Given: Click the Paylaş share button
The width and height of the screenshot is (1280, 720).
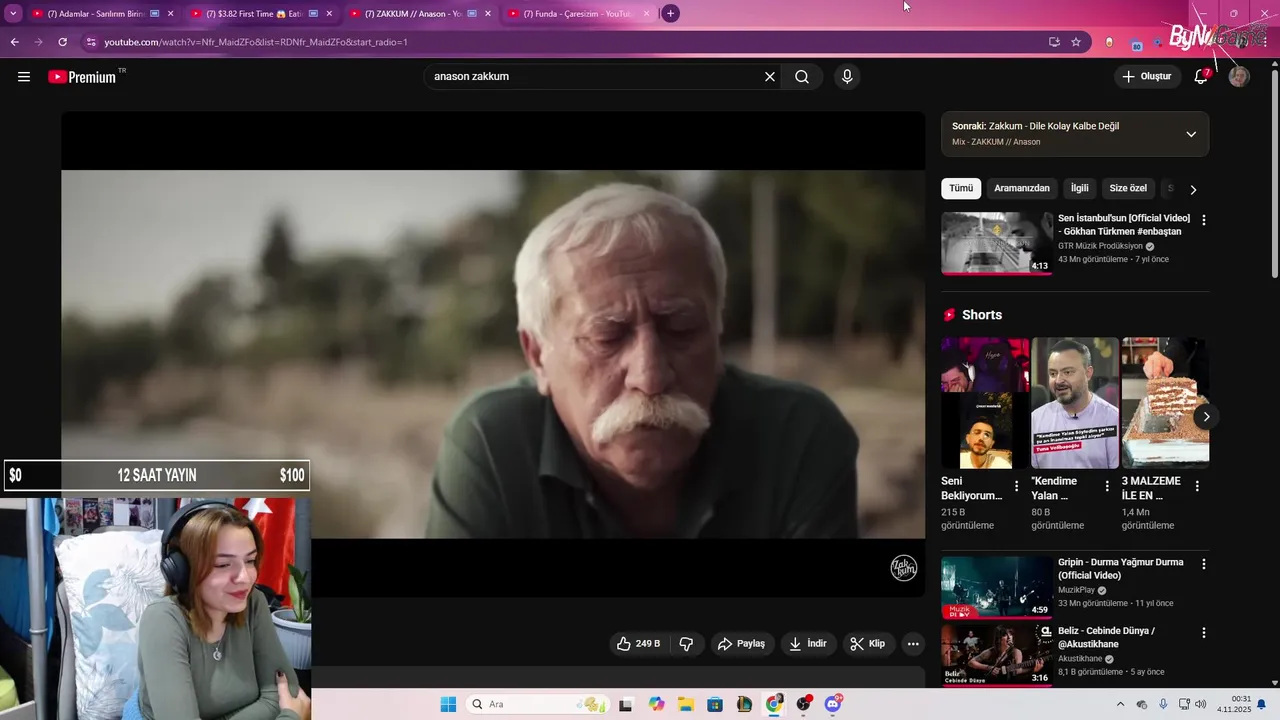Looking at the screenshot, I should point(741,644).
